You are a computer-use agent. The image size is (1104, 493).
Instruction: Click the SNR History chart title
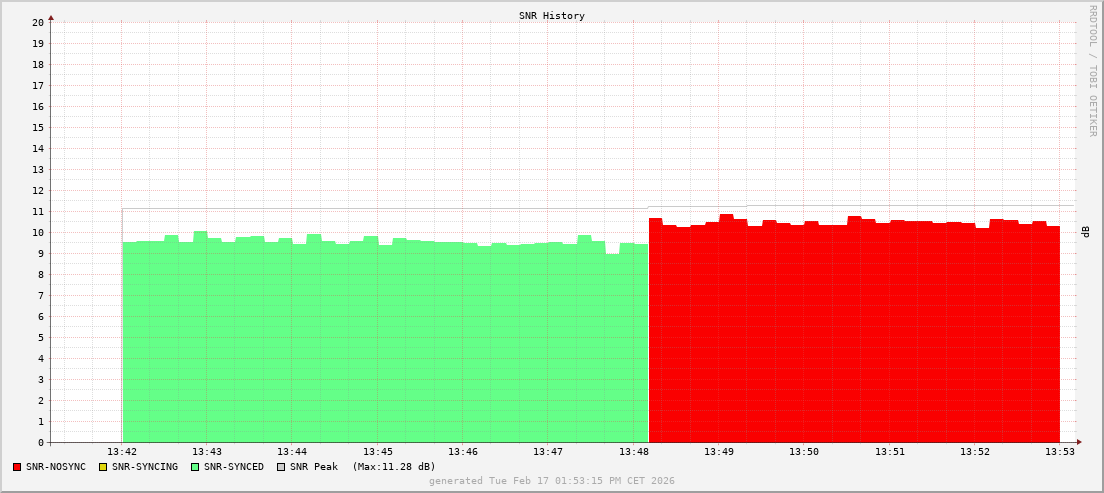click(x=552, y=16)
